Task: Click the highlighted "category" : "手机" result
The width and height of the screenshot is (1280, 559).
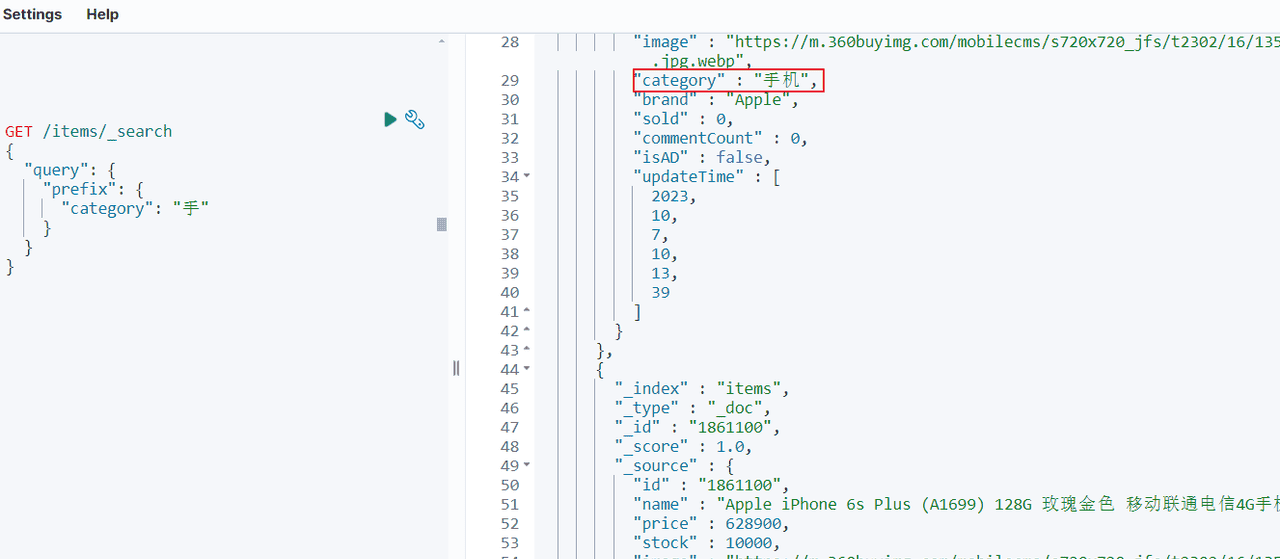Action: (x=727, y=80)
